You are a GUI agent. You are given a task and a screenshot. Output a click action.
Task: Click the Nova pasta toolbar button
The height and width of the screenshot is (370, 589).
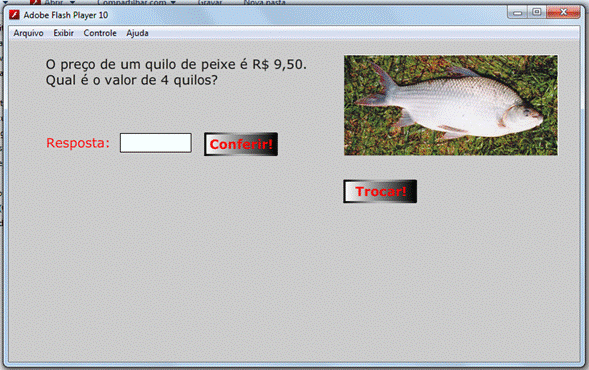(265, 2)
